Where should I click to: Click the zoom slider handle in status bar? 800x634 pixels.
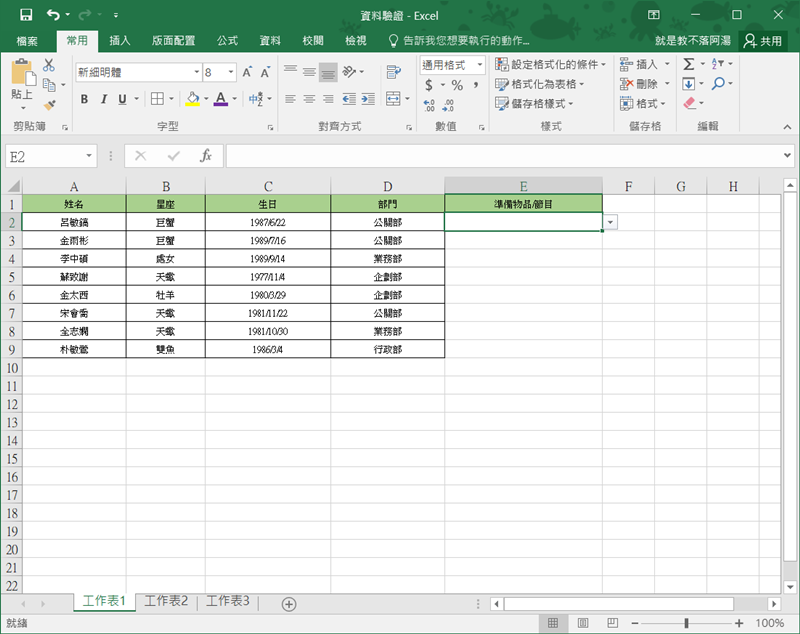click(686, 623)
